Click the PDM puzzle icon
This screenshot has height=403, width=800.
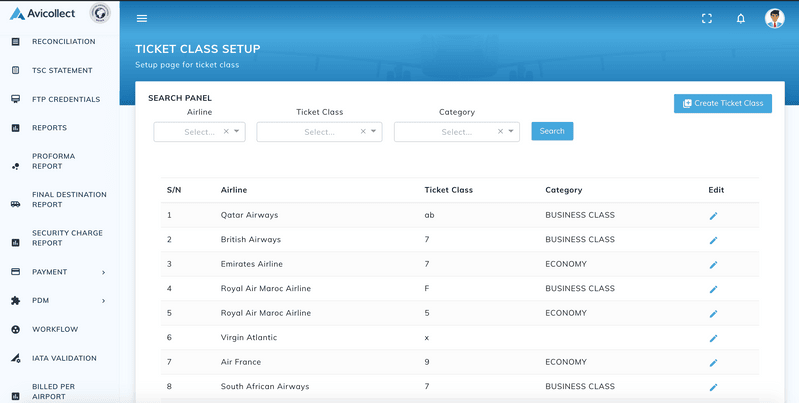(15, 300)
